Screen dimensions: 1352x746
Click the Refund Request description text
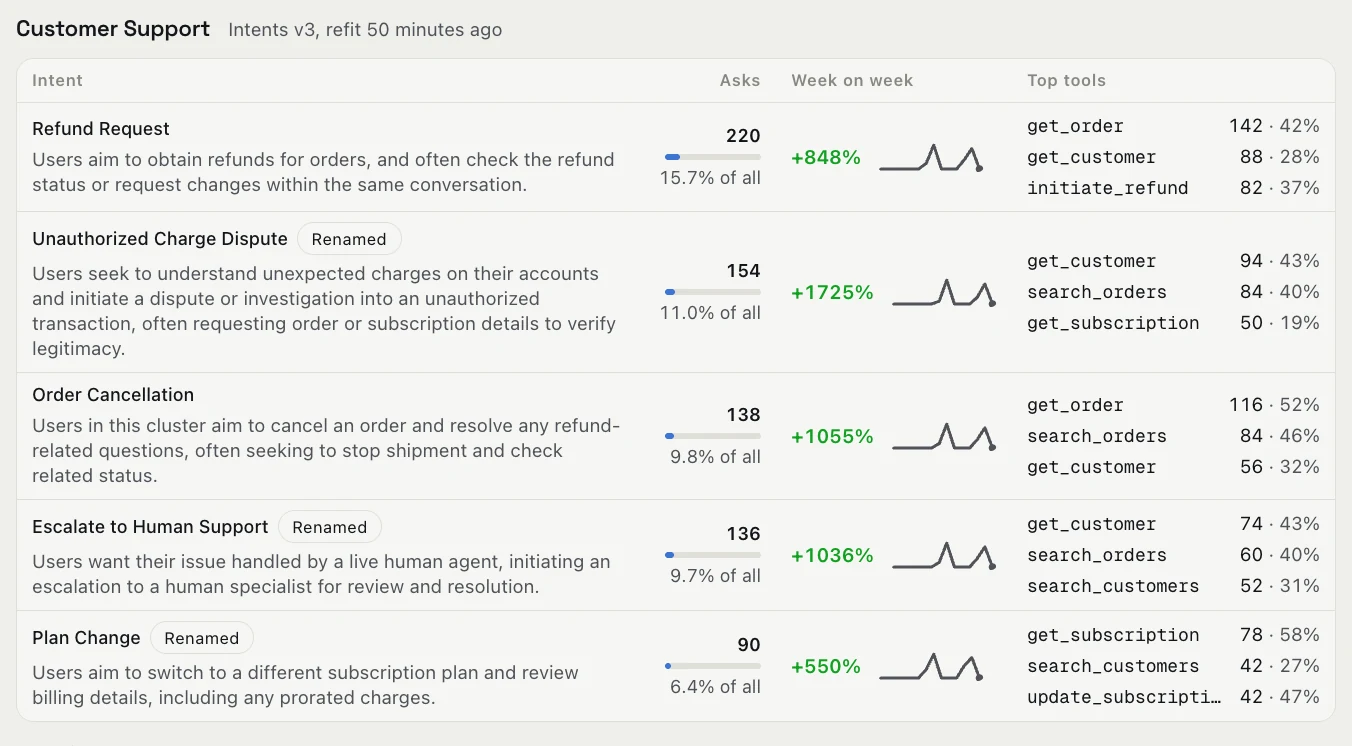pyautogui.click(x=323, y=172)
